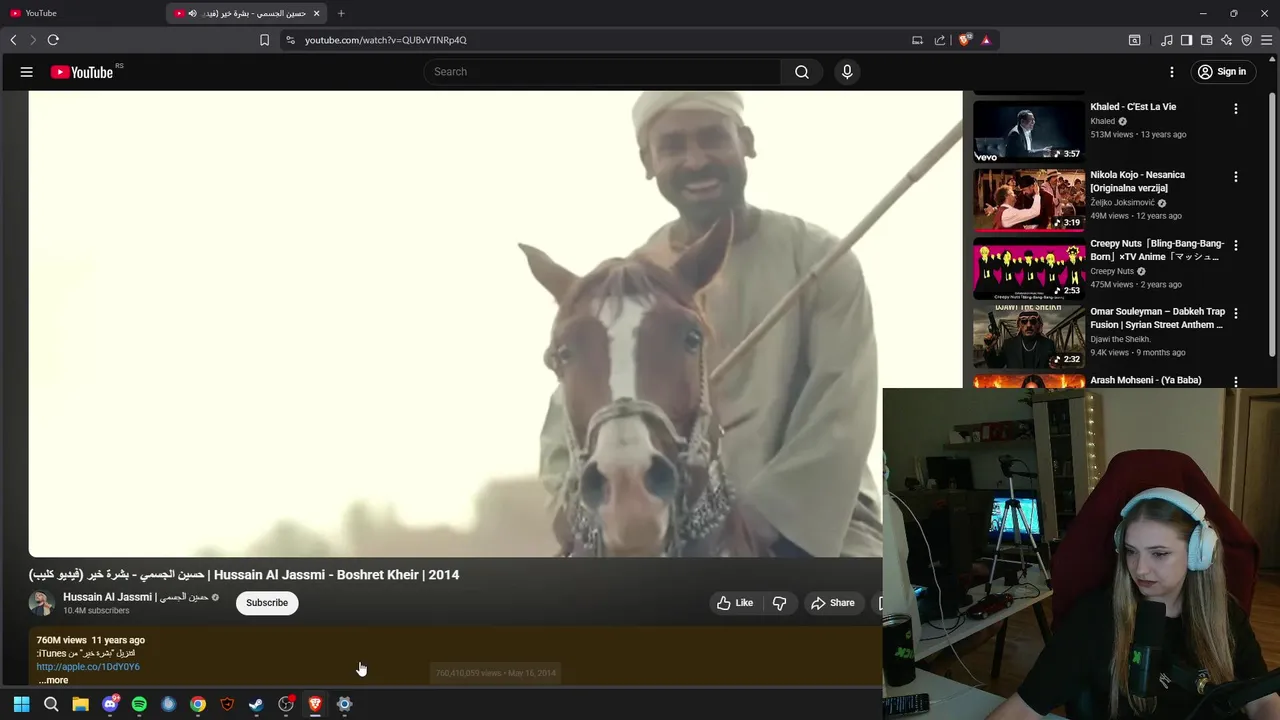Screen dimensions: 1280x720
Task: Open options menu for Omar Souleyman video
Action: click(1236, 312)
